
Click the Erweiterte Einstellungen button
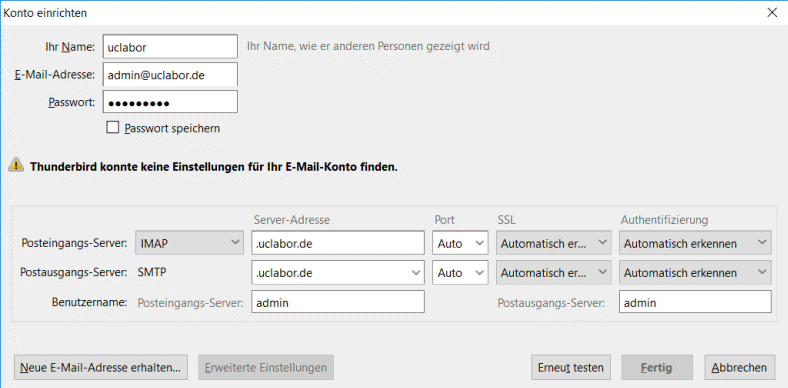pos(266,367)
